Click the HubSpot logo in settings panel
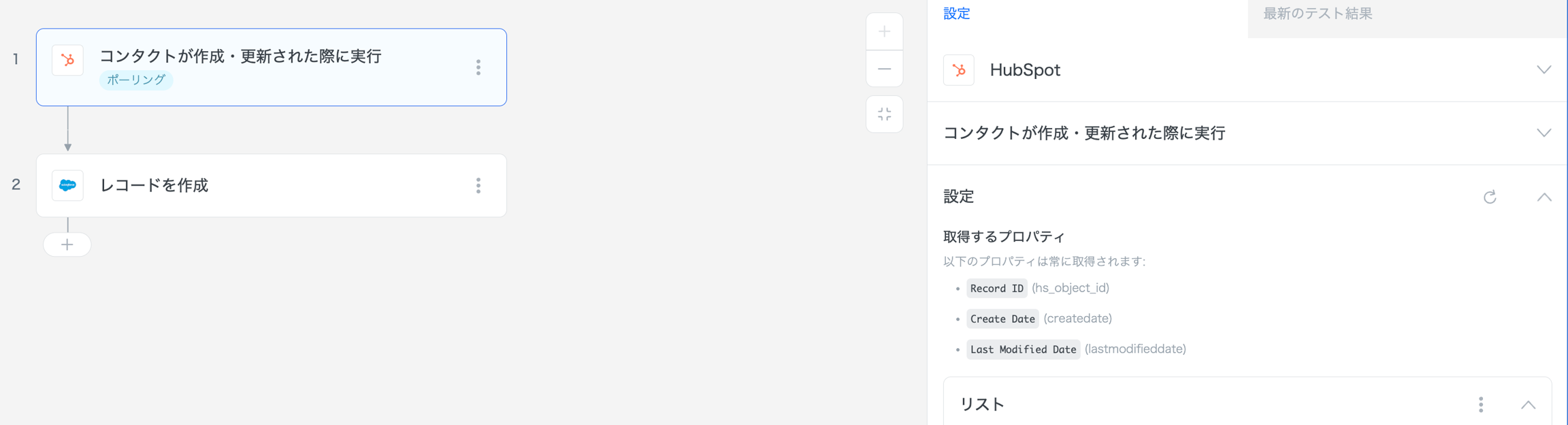This screenshot has height=425, width=1568. pos(958,70)
